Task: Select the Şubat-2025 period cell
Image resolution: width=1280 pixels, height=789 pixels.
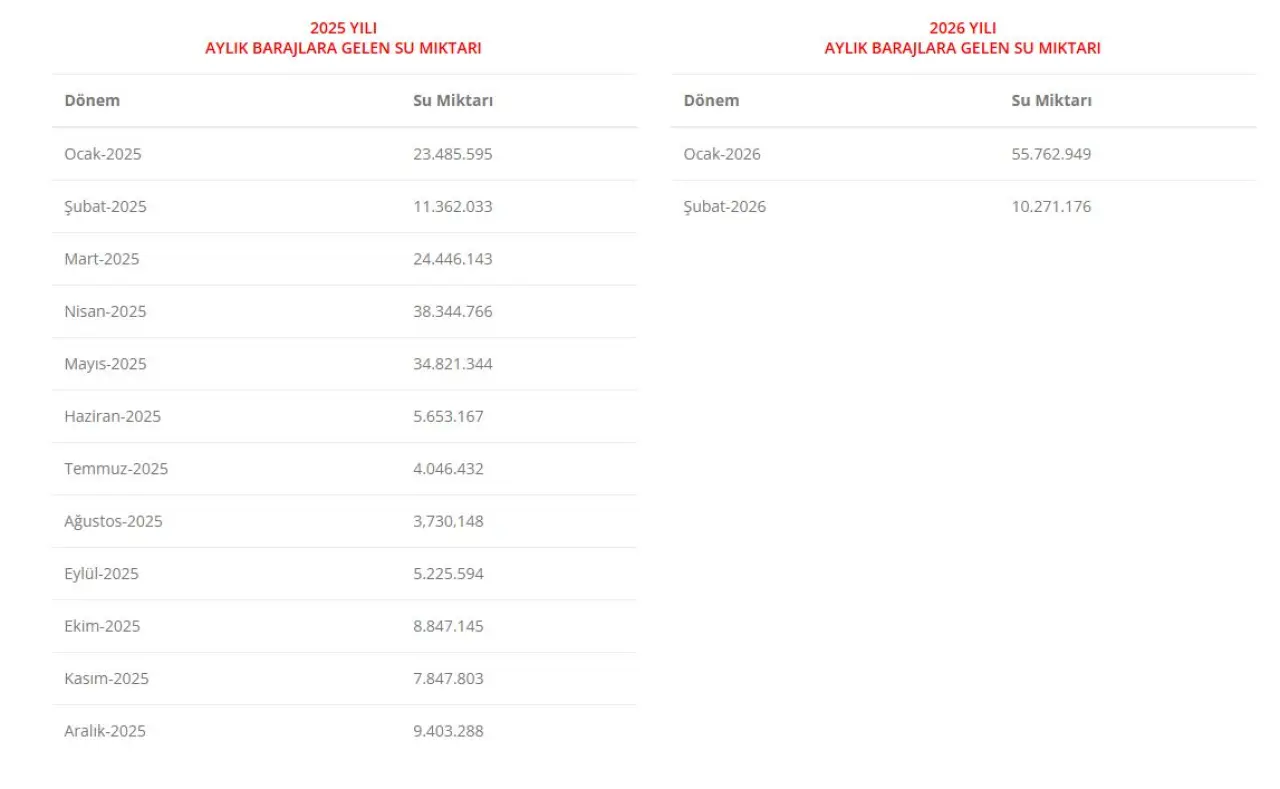Action: [105, 207]
